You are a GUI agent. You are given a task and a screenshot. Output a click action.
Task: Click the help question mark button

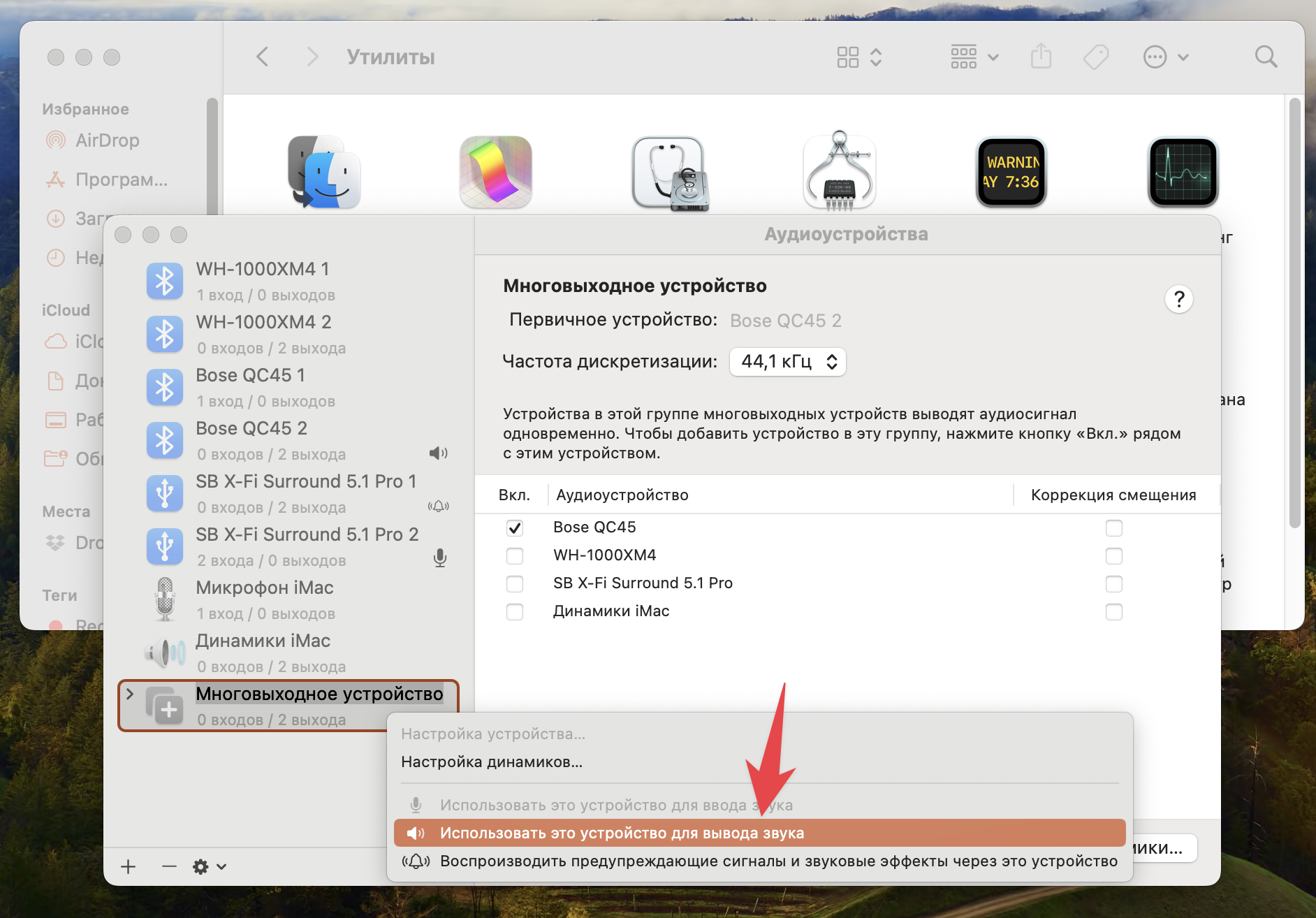(x=1179, y=299)
